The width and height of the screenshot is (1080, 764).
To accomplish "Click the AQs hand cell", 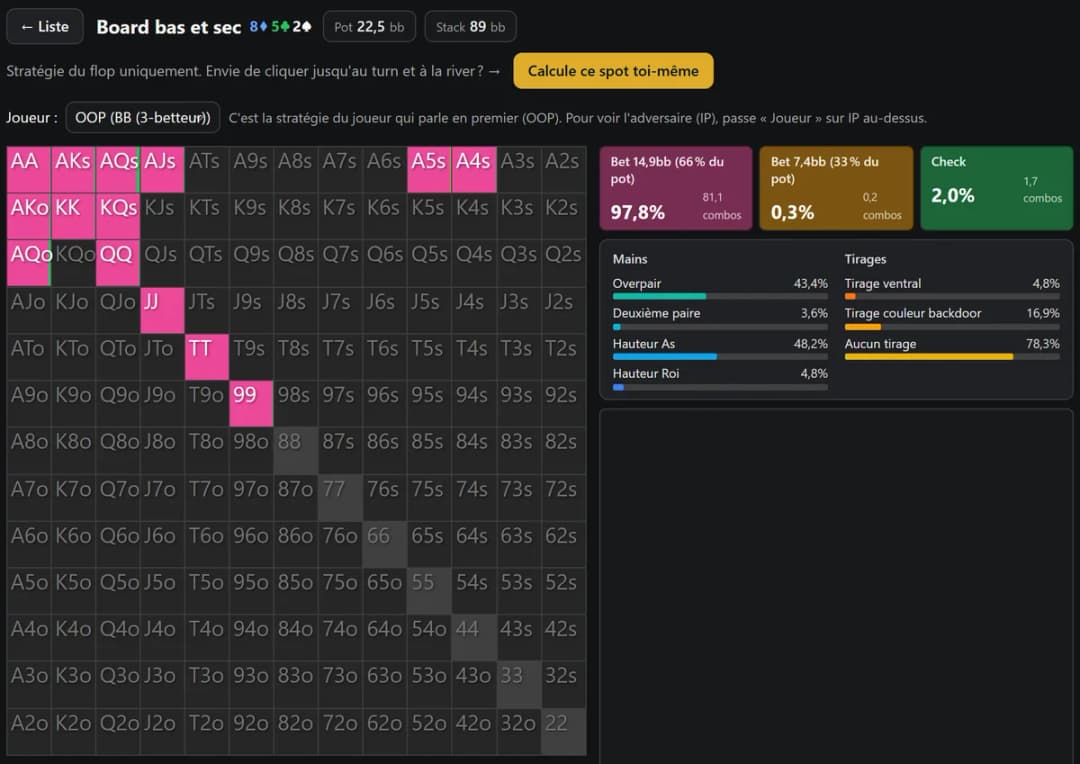I will [118, 169].
